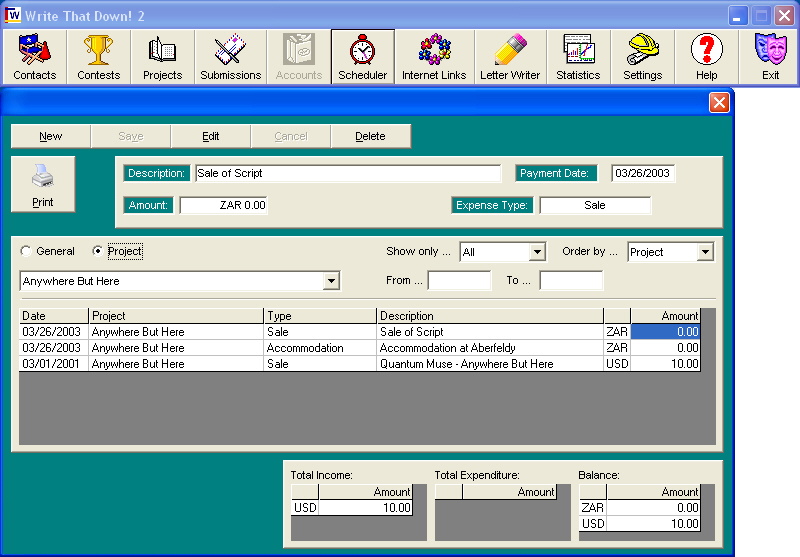Click the highlighted 0.00 amount cell

click(665, 332)
